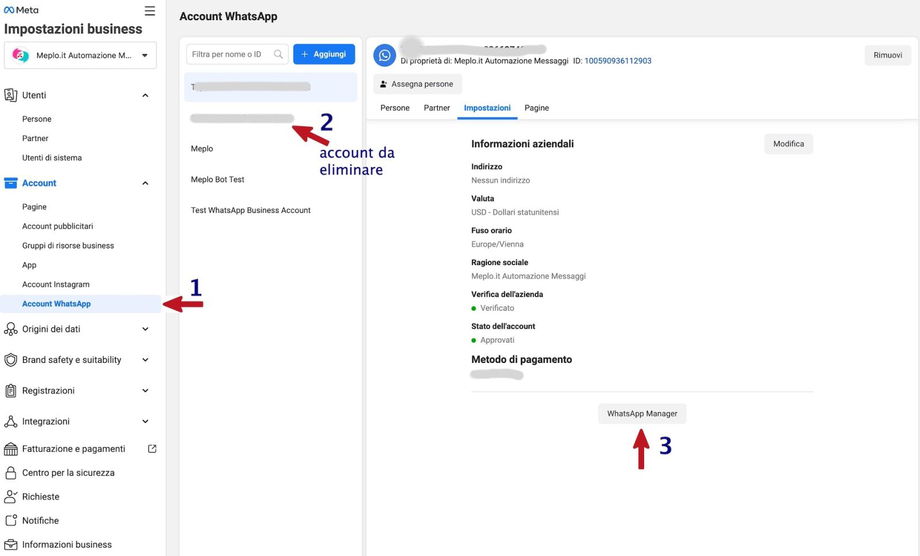Click the Meplo.it business profile avatar

21,55
